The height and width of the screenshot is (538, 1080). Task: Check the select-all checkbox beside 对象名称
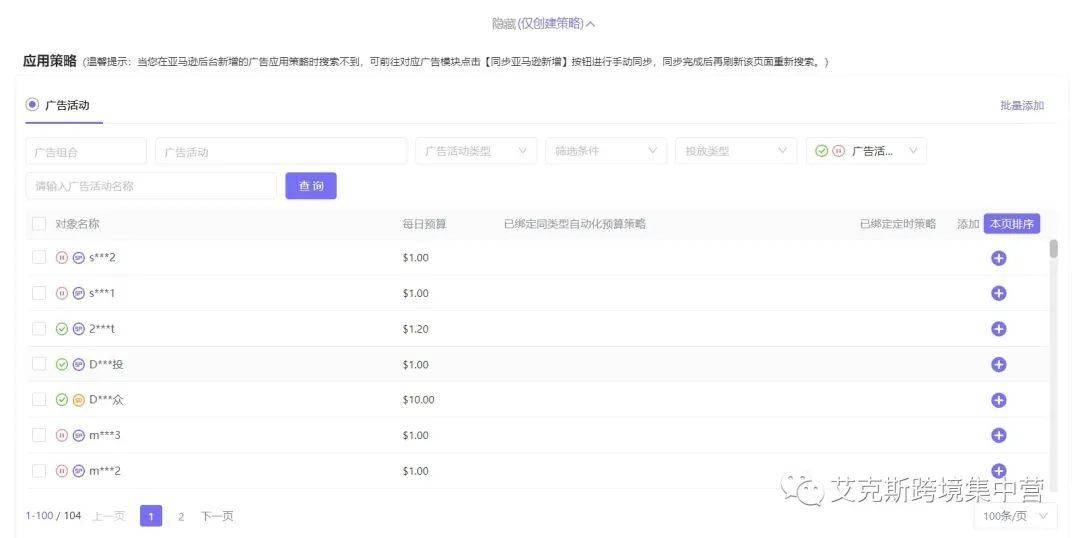(x=39, y=224)
